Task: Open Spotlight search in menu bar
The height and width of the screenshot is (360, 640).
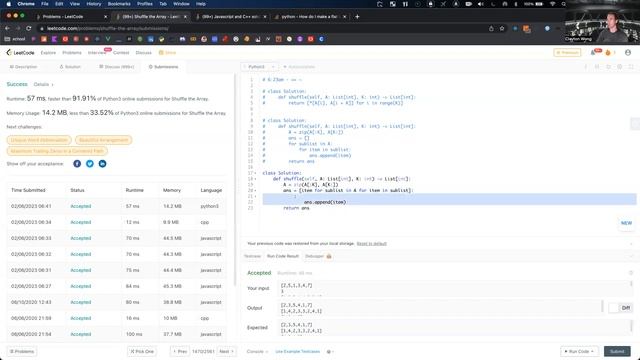Action: coord(564,4)
